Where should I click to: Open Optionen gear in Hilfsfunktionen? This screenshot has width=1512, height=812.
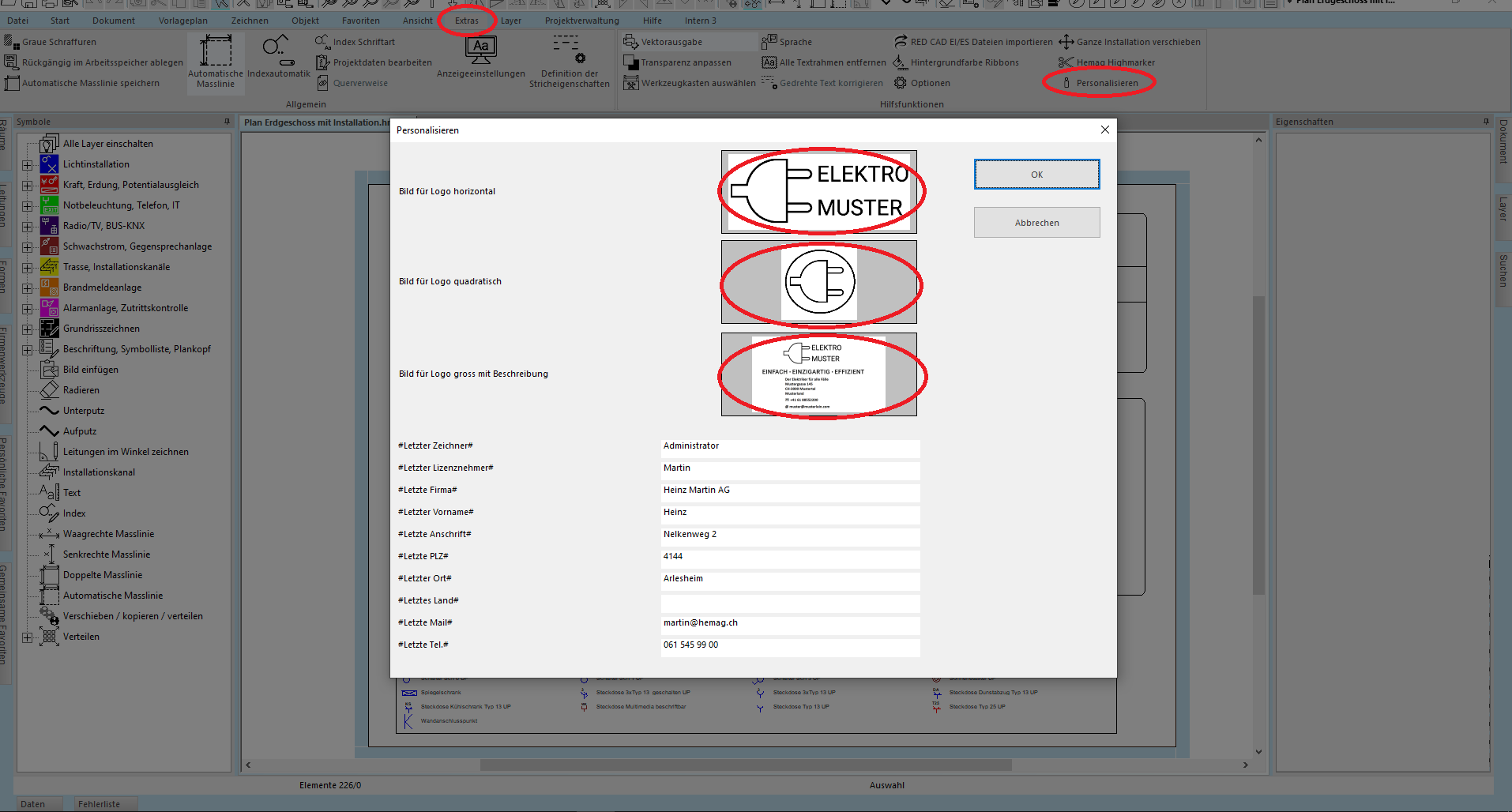pos(901,83)
